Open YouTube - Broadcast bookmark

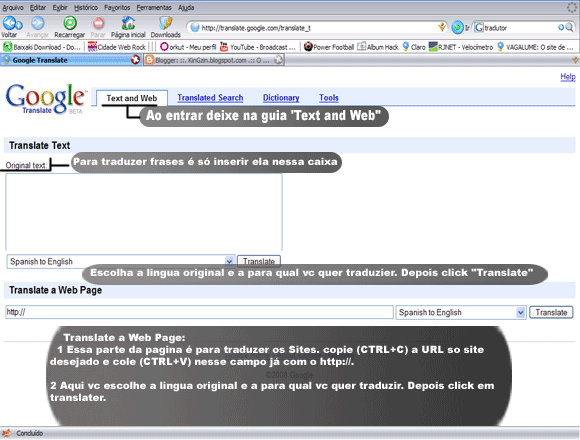coord(257,47)
